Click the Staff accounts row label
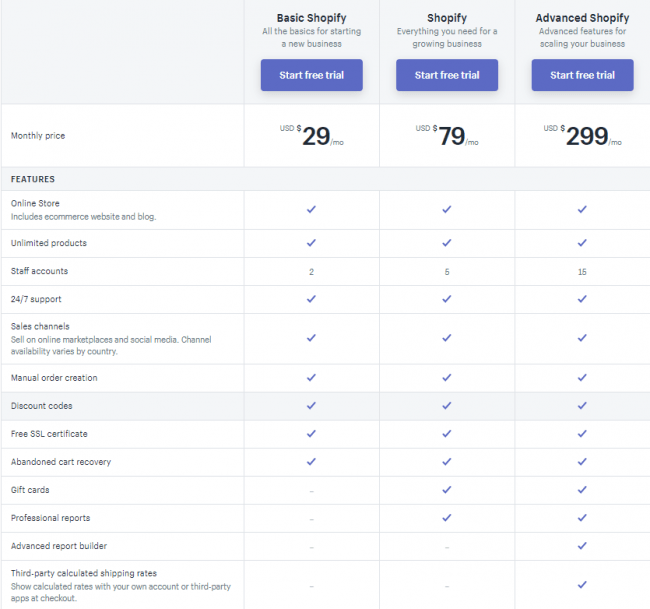This screenshot has width=650, height=609. pos(39,271)
